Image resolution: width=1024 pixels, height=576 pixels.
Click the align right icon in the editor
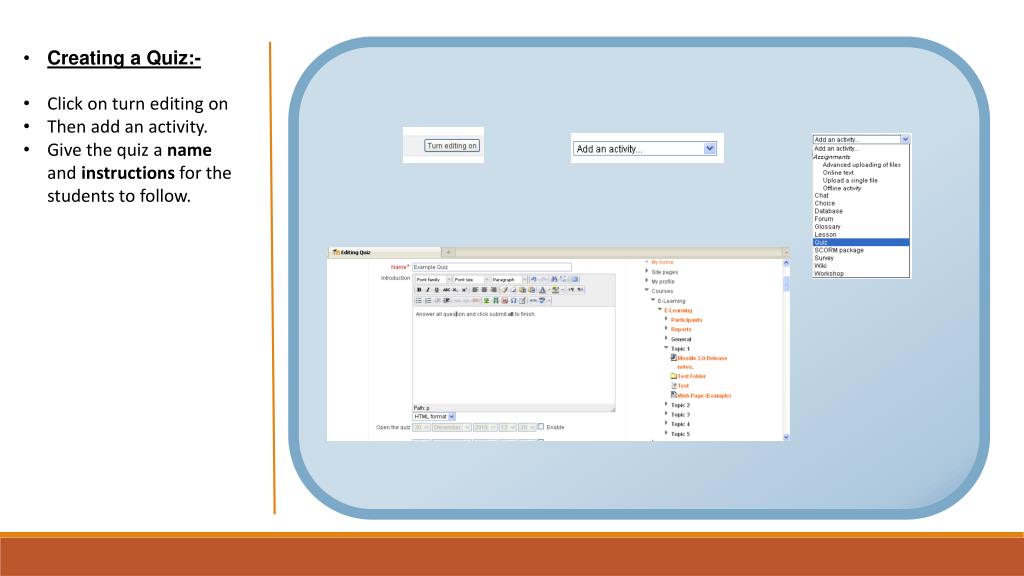pyautogui.click(x=494, y=290)
